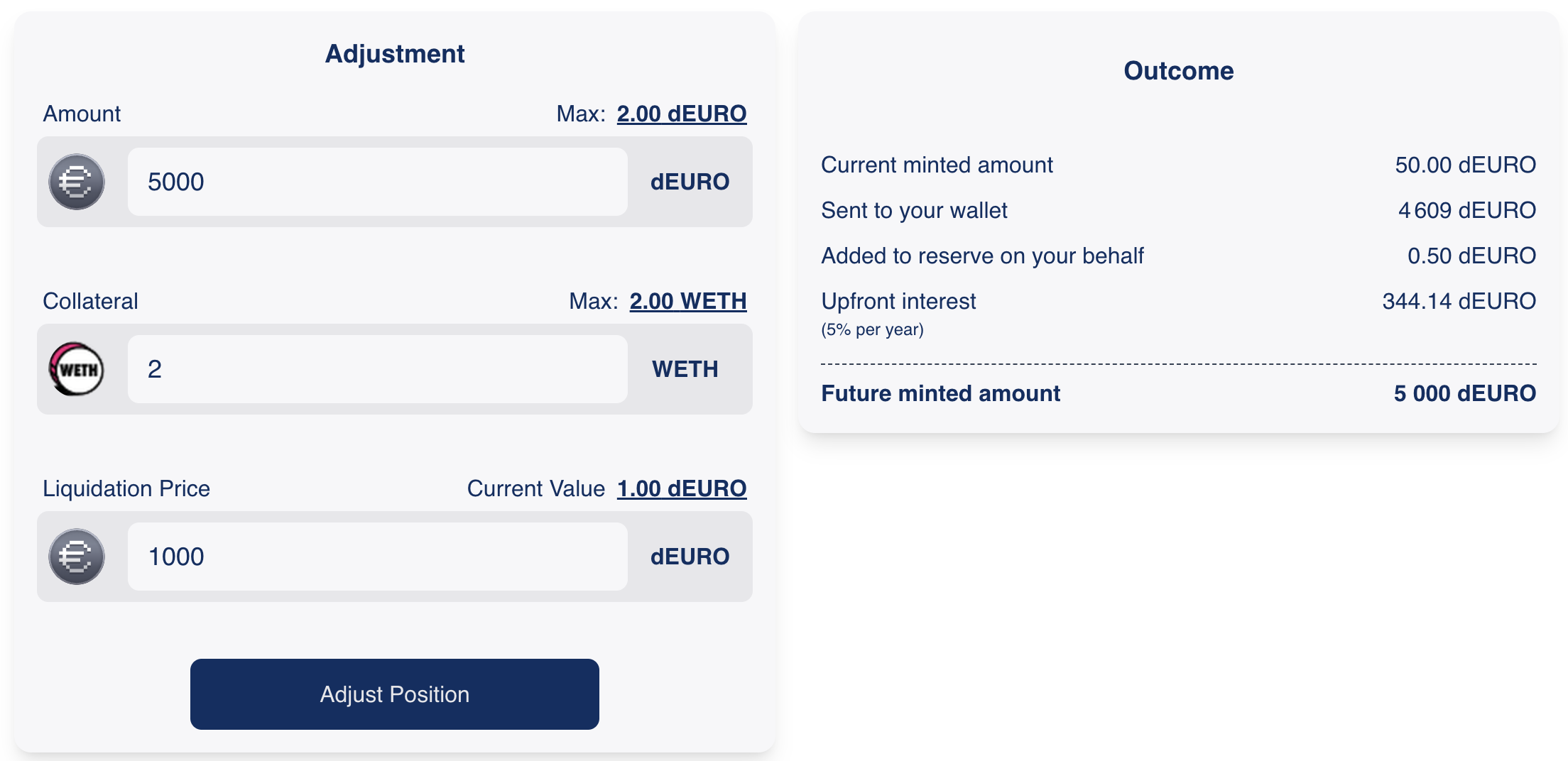
Task: Set amount to Max 2.00 dEURO link
Action: 681,114
